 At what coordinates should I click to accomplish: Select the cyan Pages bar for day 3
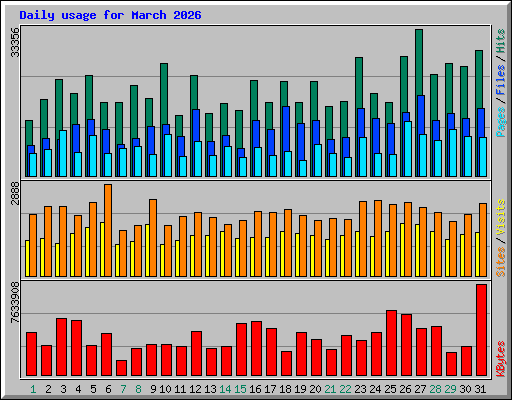[x=63, y=153]
